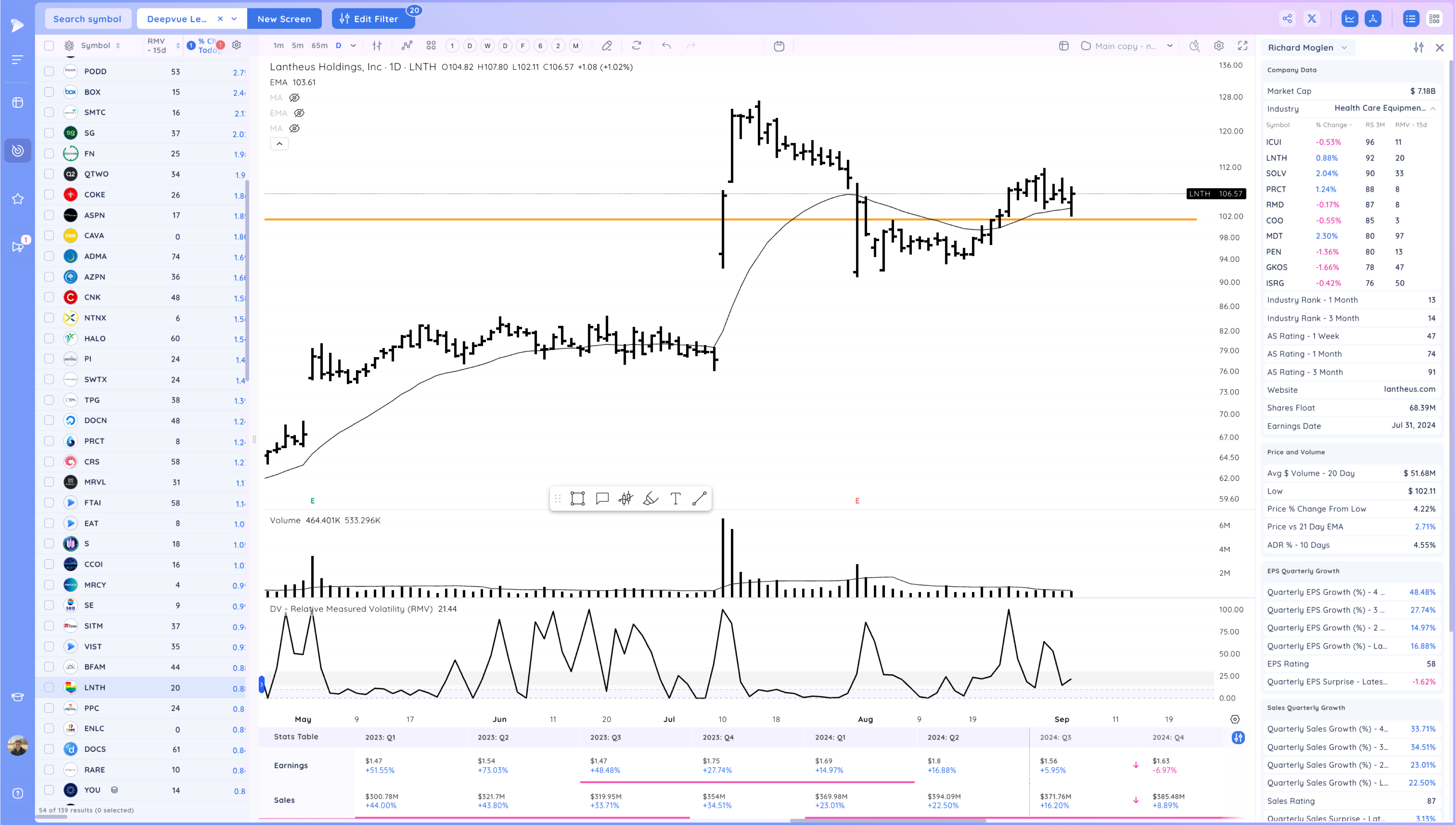Check the checkbox next to LNTH

49,687
